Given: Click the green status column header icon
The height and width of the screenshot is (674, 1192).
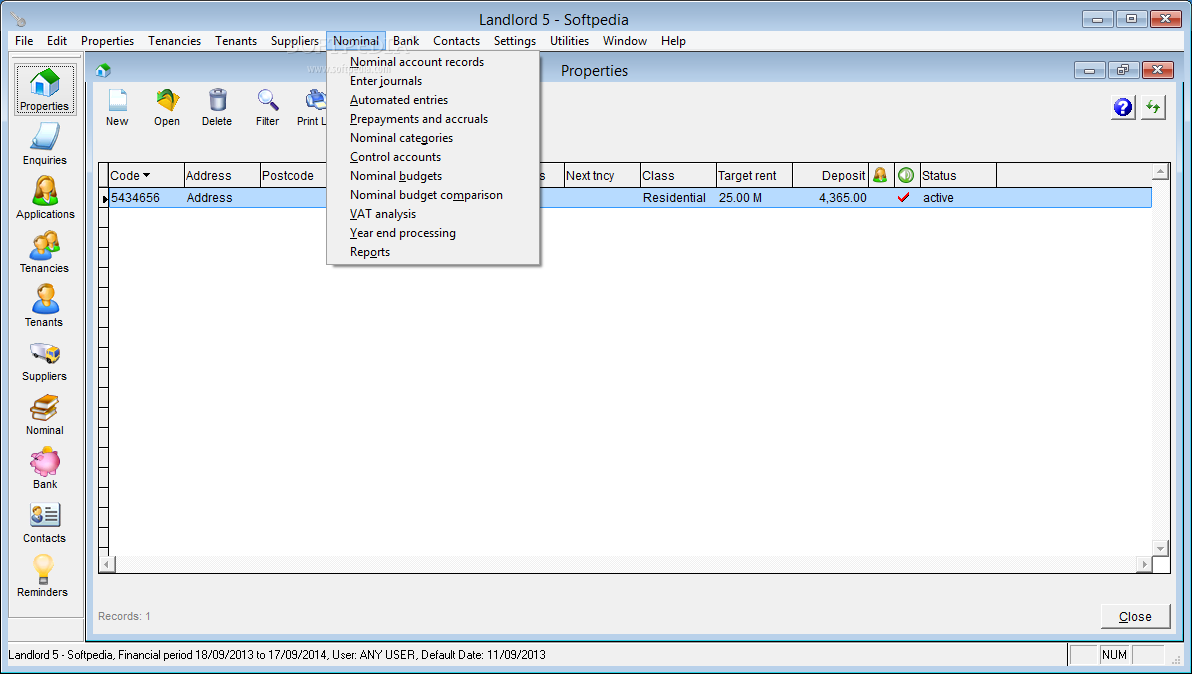Looking at the screenshot, I should [905, 175].
